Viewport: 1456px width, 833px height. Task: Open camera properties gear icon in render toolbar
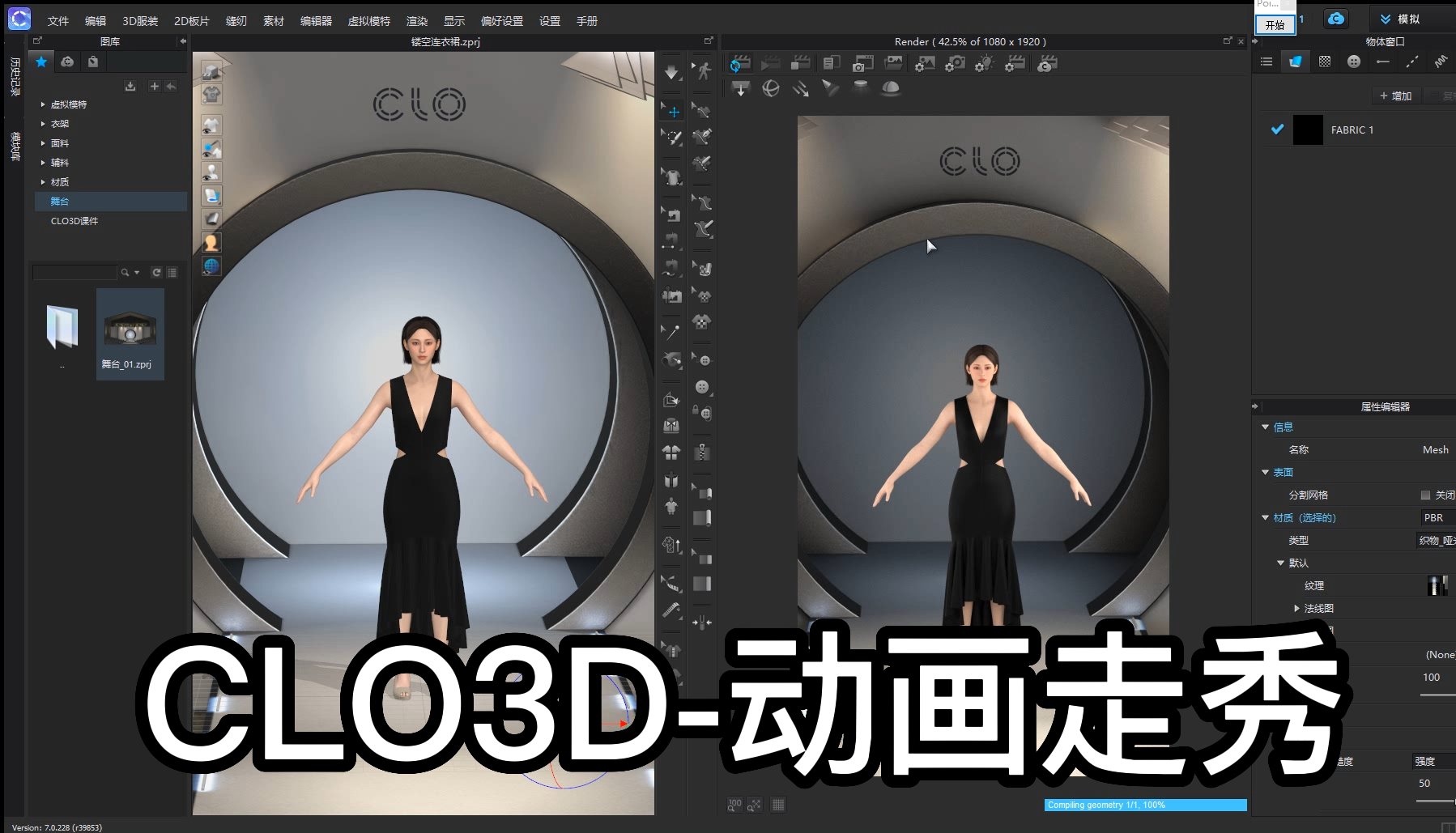955,63
